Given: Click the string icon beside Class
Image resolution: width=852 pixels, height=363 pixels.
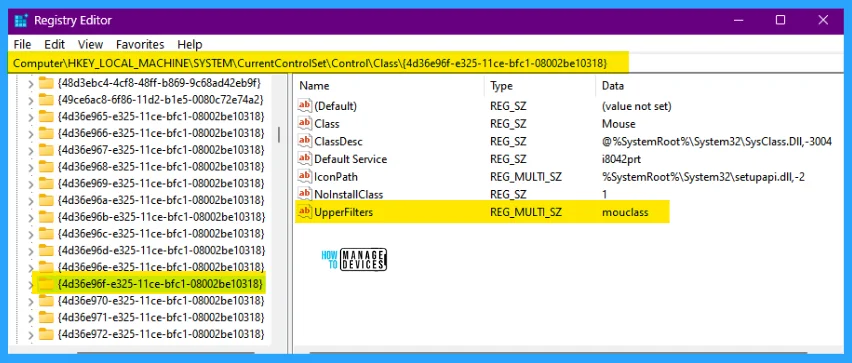Looking at the screenshot, I should (305, 124).
